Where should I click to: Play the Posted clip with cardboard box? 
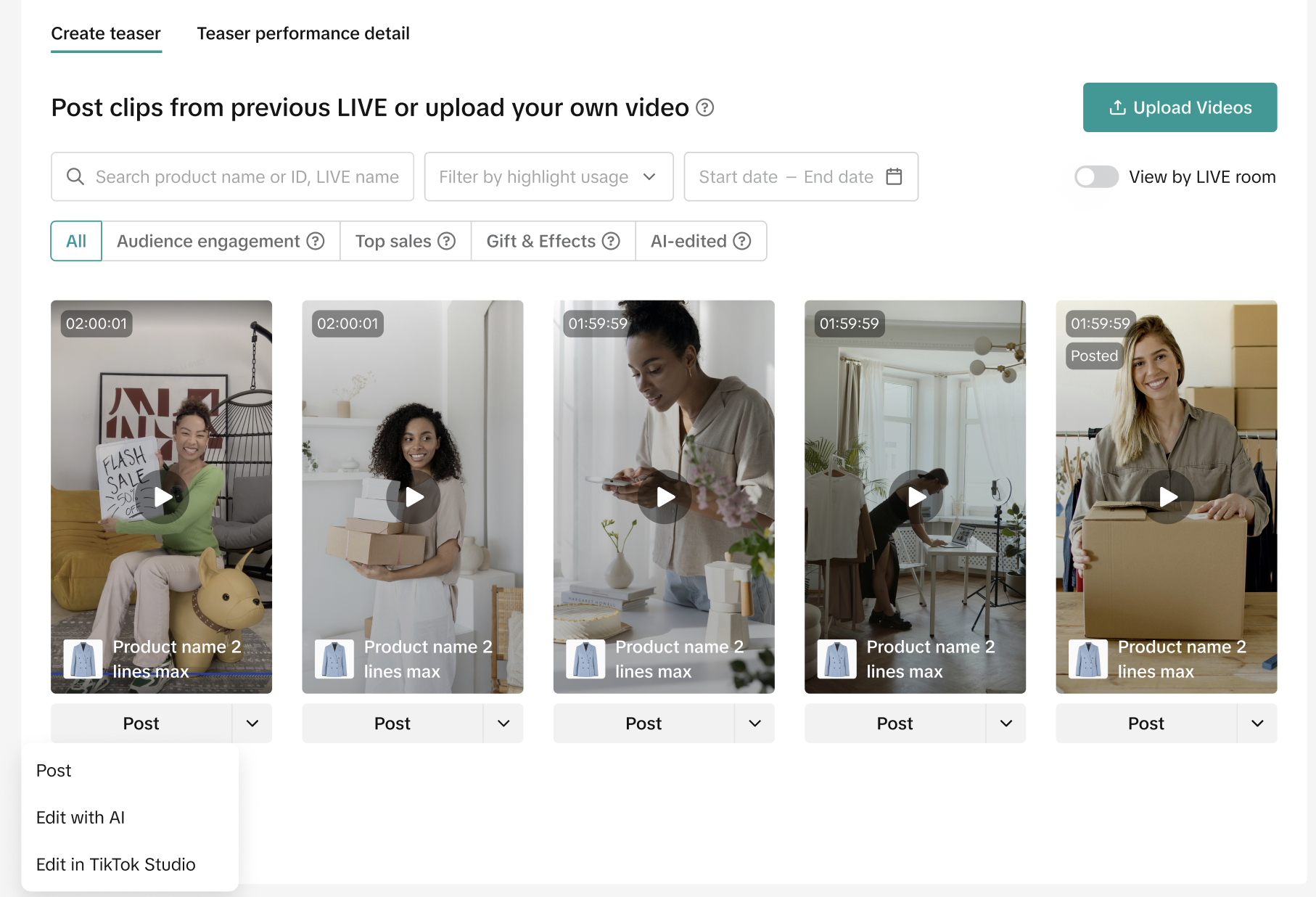click(1167, 497)
